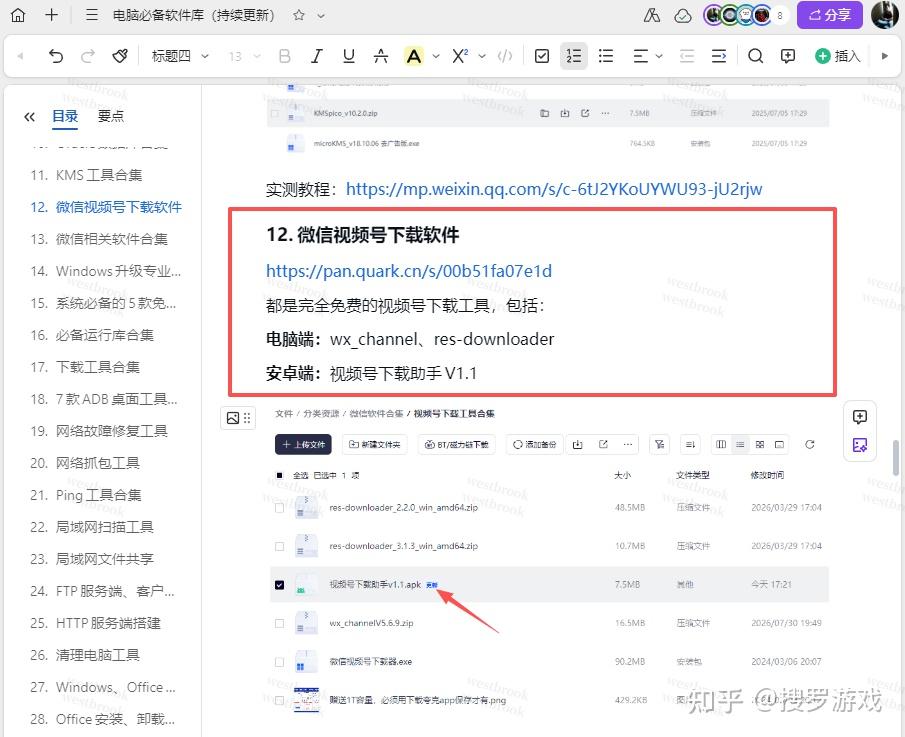Insert inline code formatting
905x737 pixels.
point(505,56)
